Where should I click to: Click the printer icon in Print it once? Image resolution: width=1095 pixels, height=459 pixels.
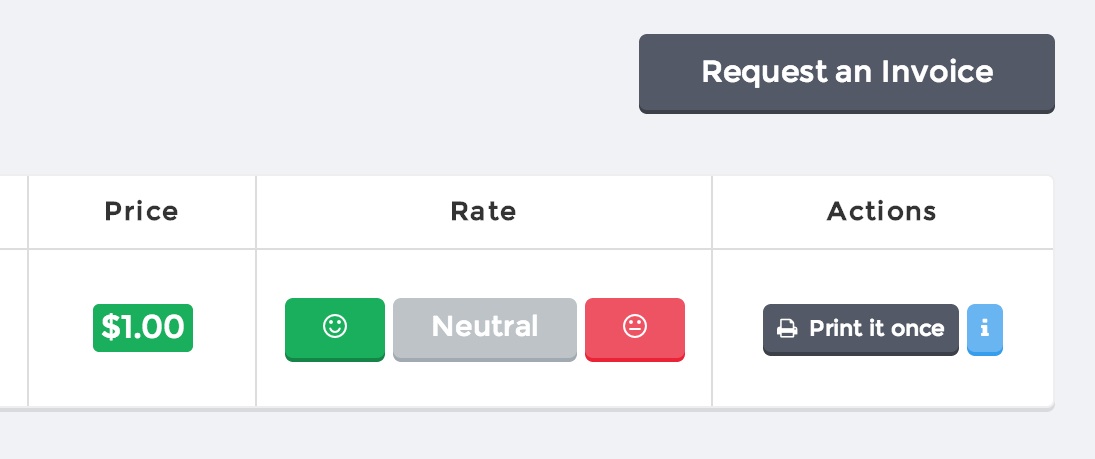(788, 329)
